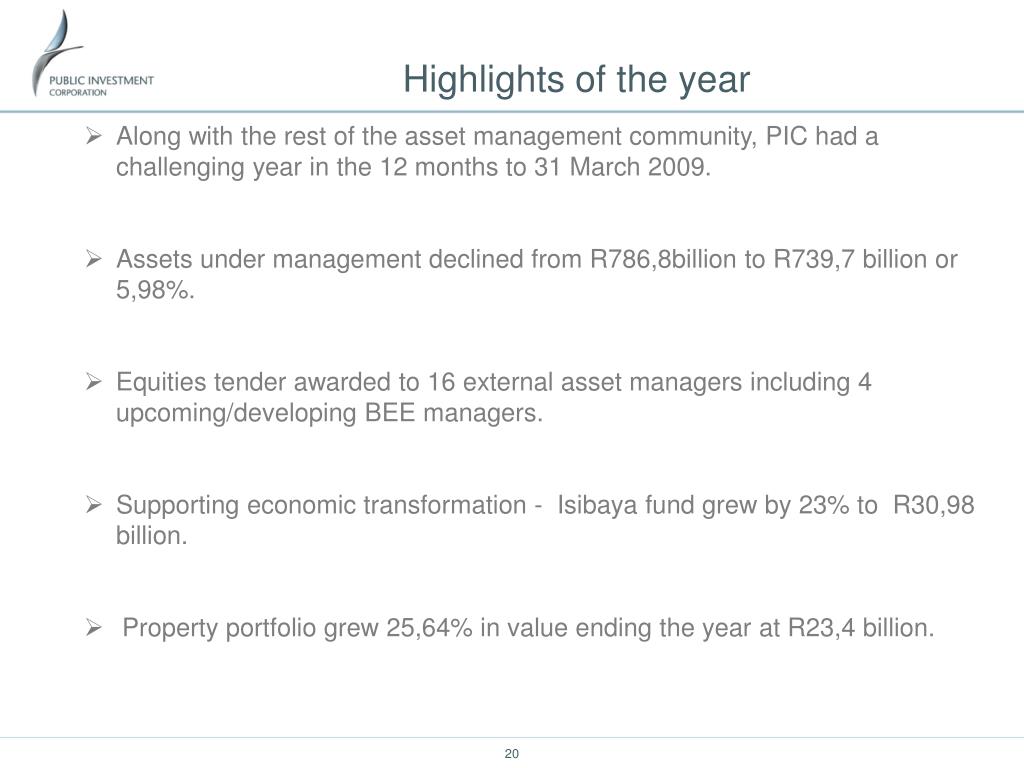Click the arrow bullet before 'Along with the rest'
Image resolution: width=1024 pixels, height=768 pixels.
pyautogui.click(x=94, y=136)
